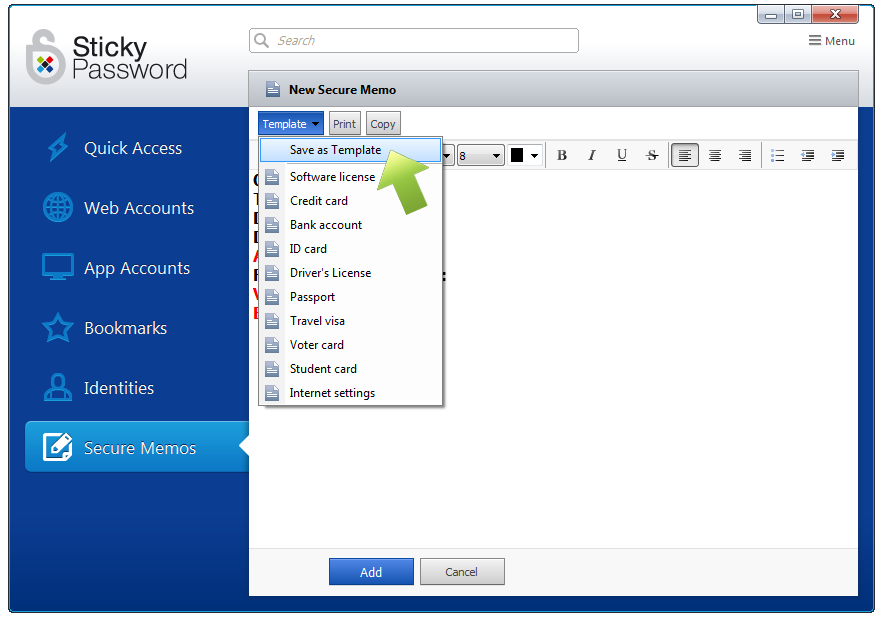The image size is (881, 622).
Task: Copy the memo contents
Action: [383, 124]
